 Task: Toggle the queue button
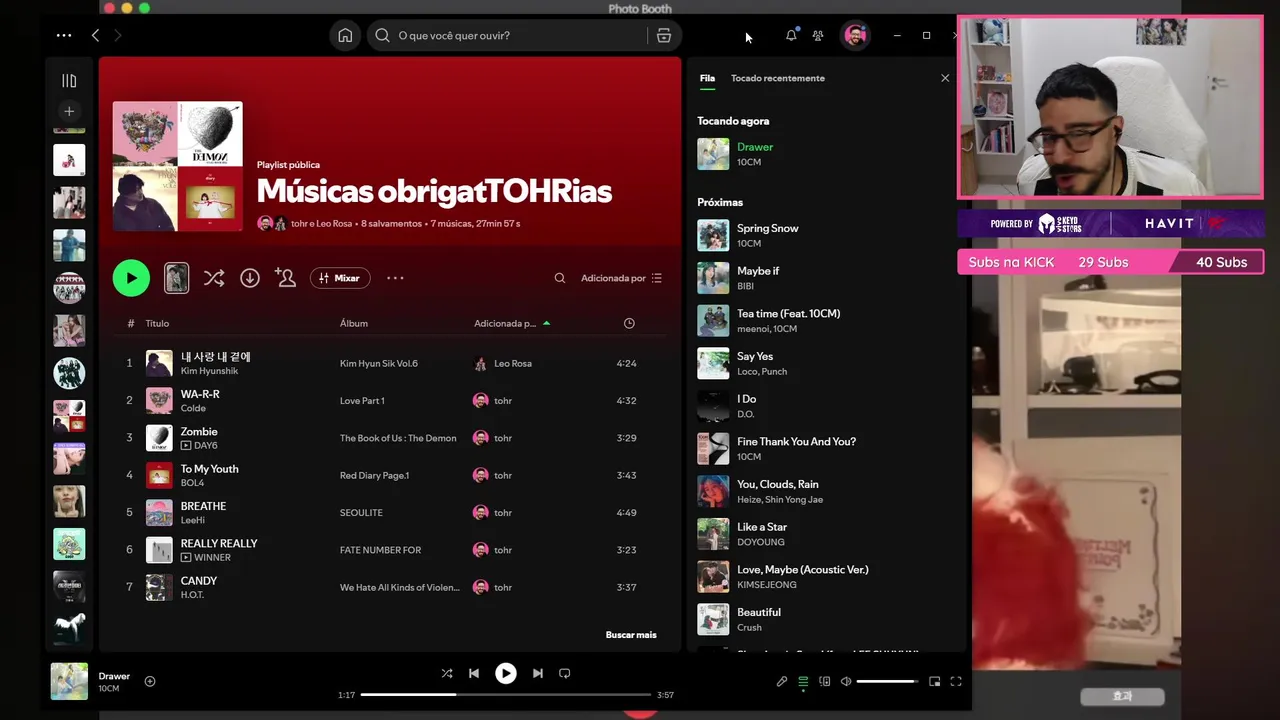(x=803, y=681)
